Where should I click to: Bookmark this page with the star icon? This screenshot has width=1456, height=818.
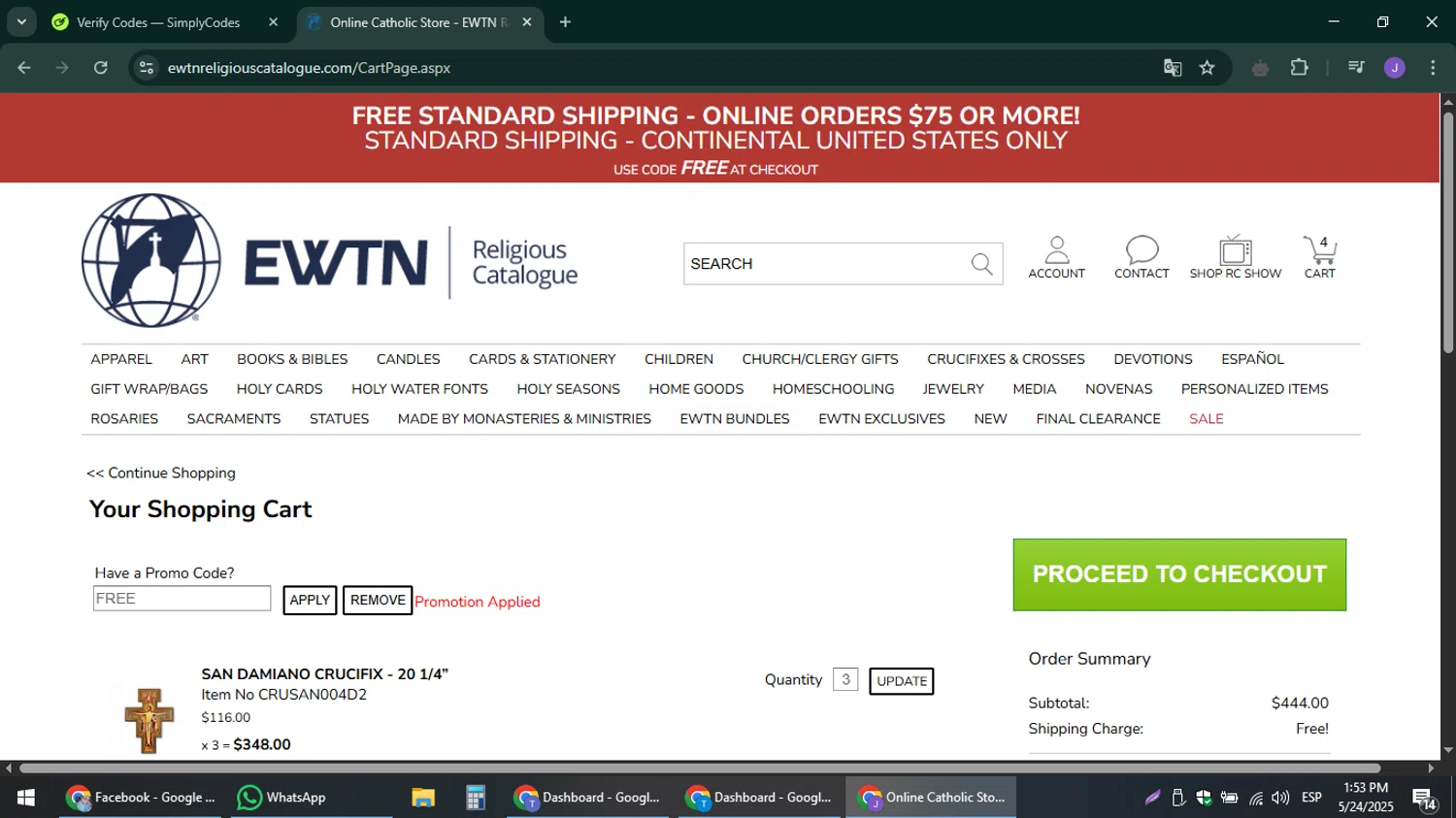(1207, 68)
